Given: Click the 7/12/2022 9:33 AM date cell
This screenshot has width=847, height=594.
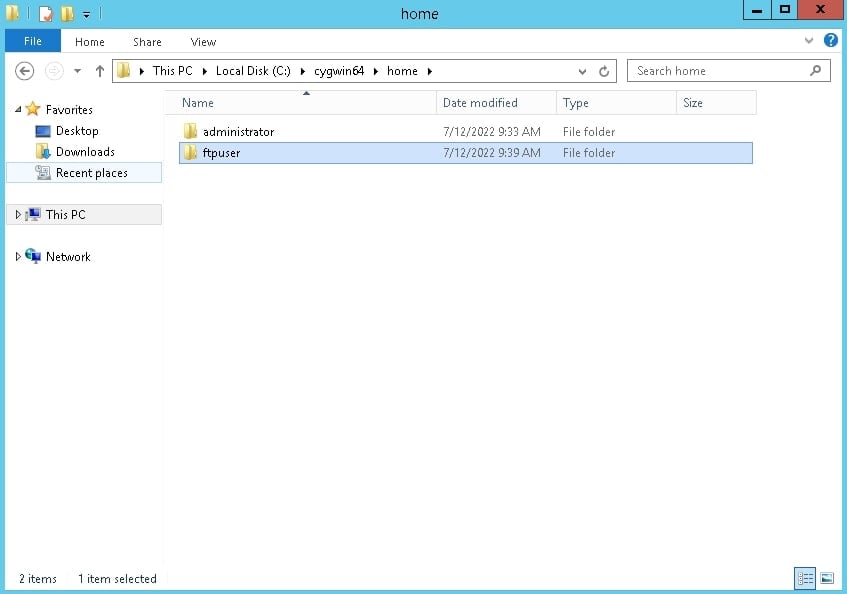Looking at the screenshot, I should (492, 132).
